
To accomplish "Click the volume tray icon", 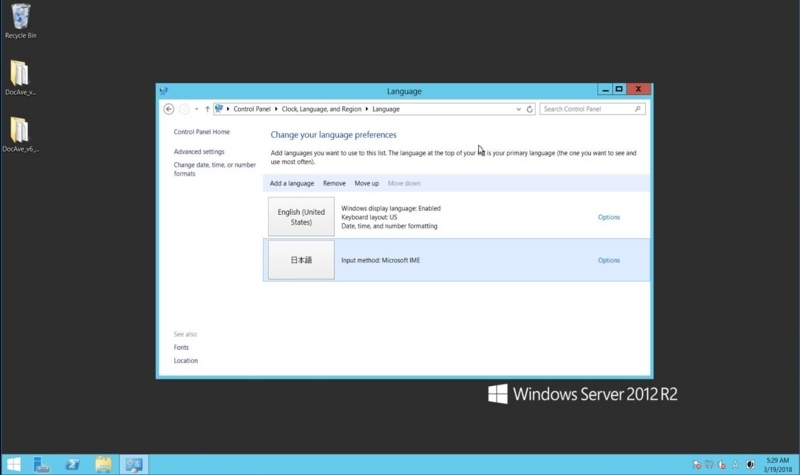I will (721, 464).
